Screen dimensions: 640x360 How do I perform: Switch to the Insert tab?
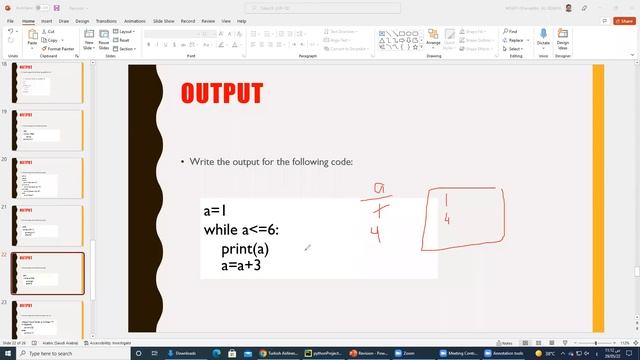[47, 21]
